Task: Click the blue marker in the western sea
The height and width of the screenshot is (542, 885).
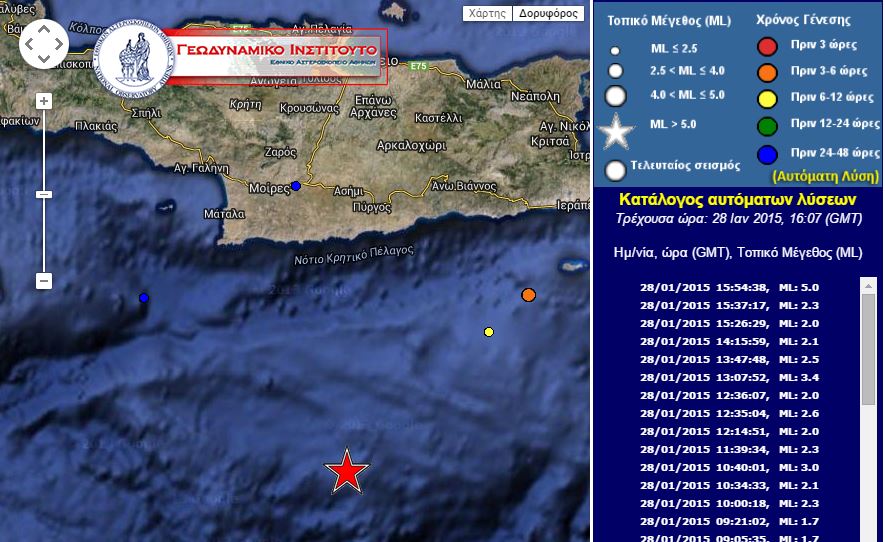Action: (x=144, y=298)
